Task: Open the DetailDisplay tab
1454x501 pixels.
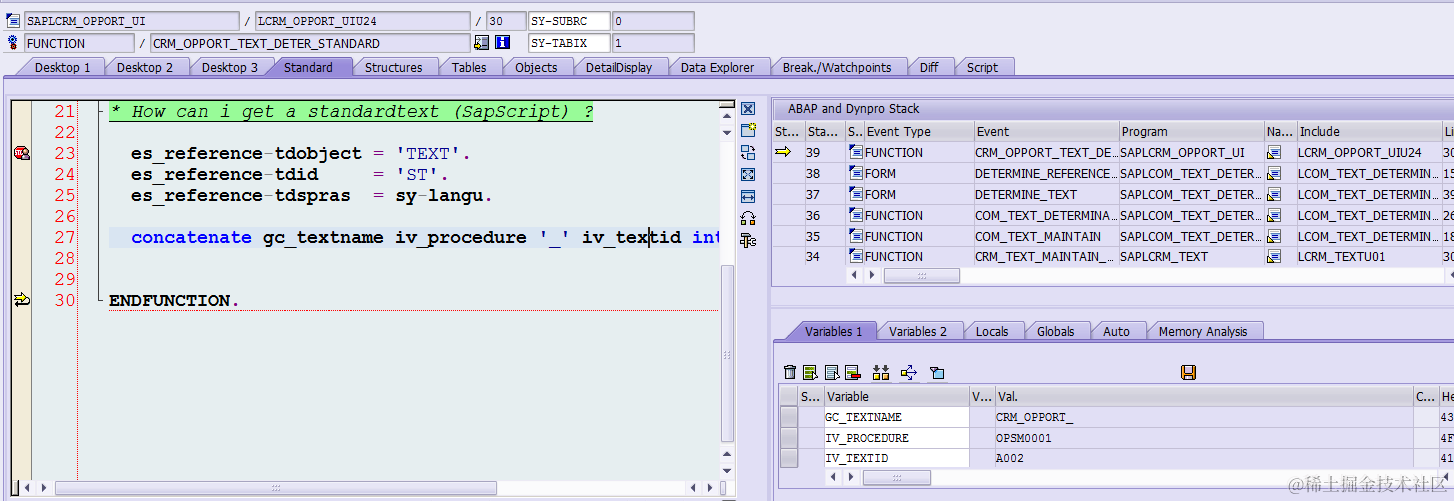Action: tap(619, 67)
